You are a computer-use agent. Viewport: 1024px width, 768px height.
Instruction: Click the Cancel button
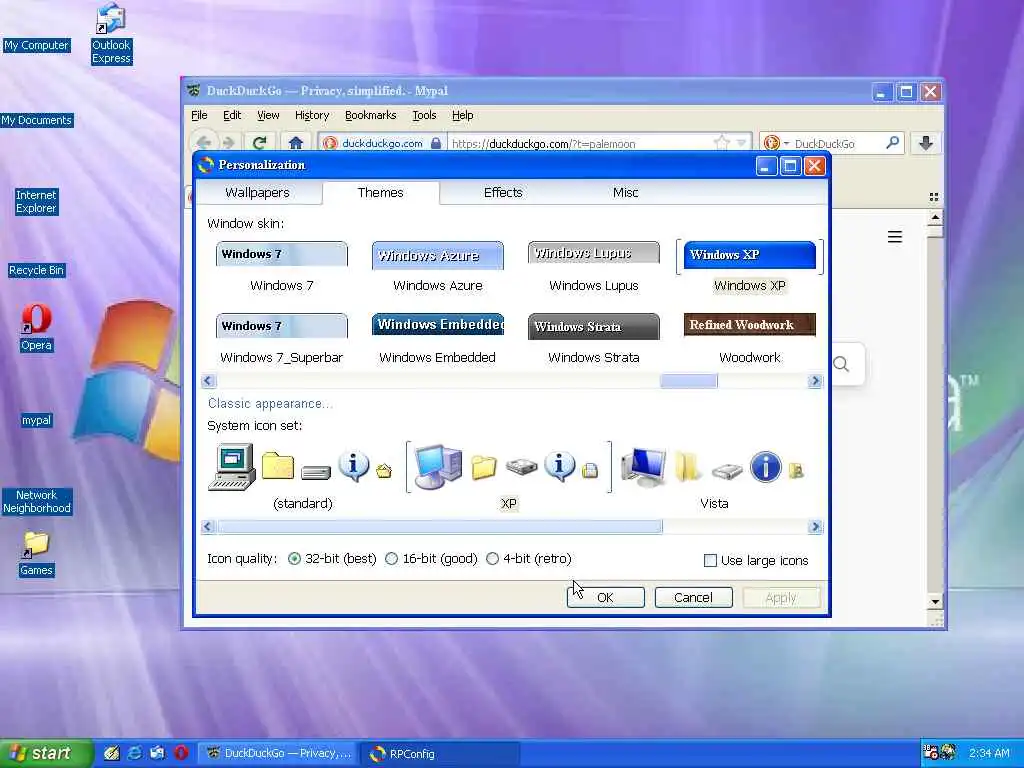tap(694, 598)
